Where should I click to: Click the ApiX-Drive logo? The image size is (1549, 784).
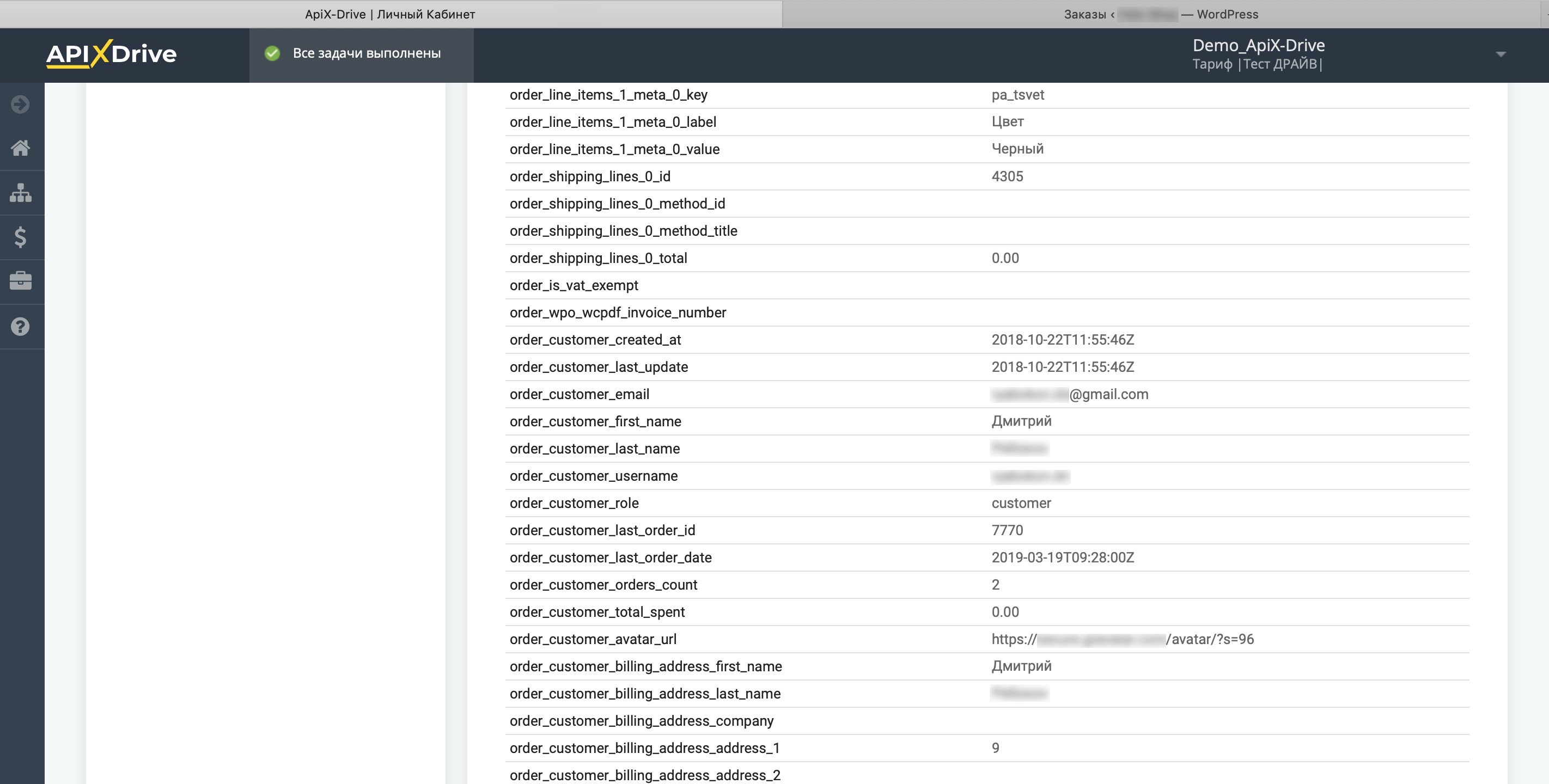pos(111,54)
